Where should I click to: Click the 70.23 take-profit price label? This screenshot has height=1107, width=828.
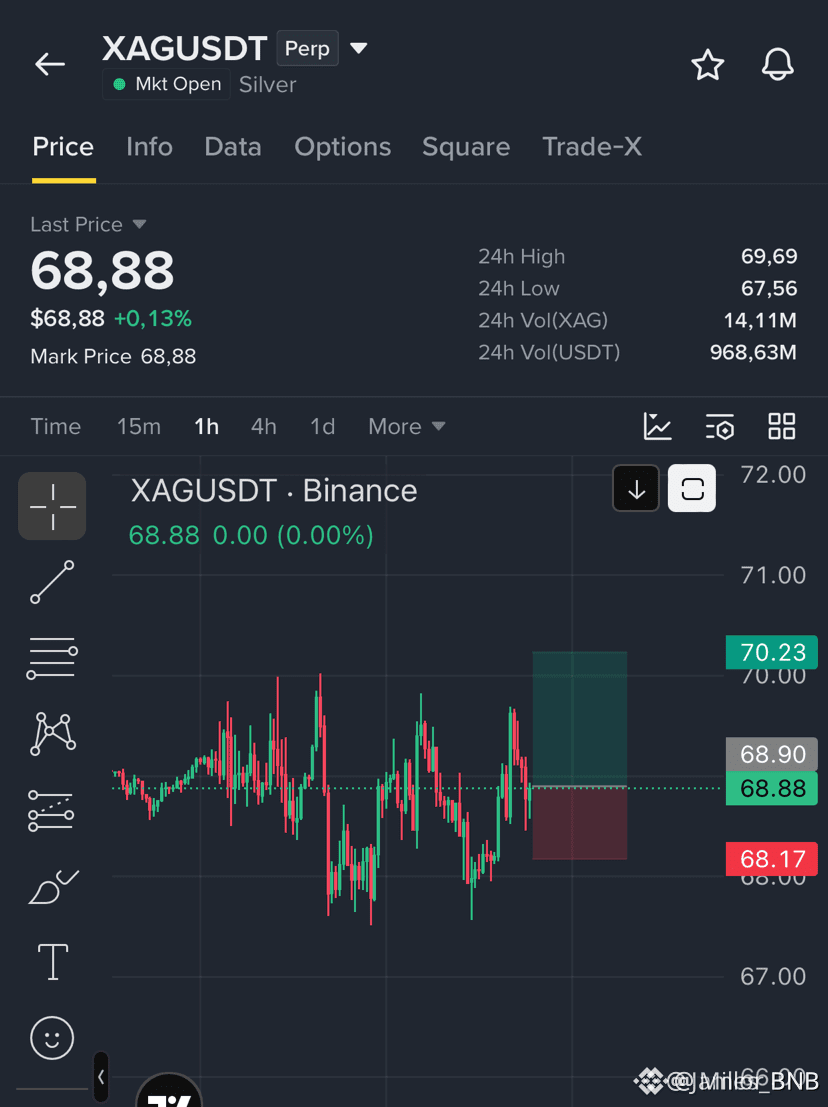pos(772,652)
